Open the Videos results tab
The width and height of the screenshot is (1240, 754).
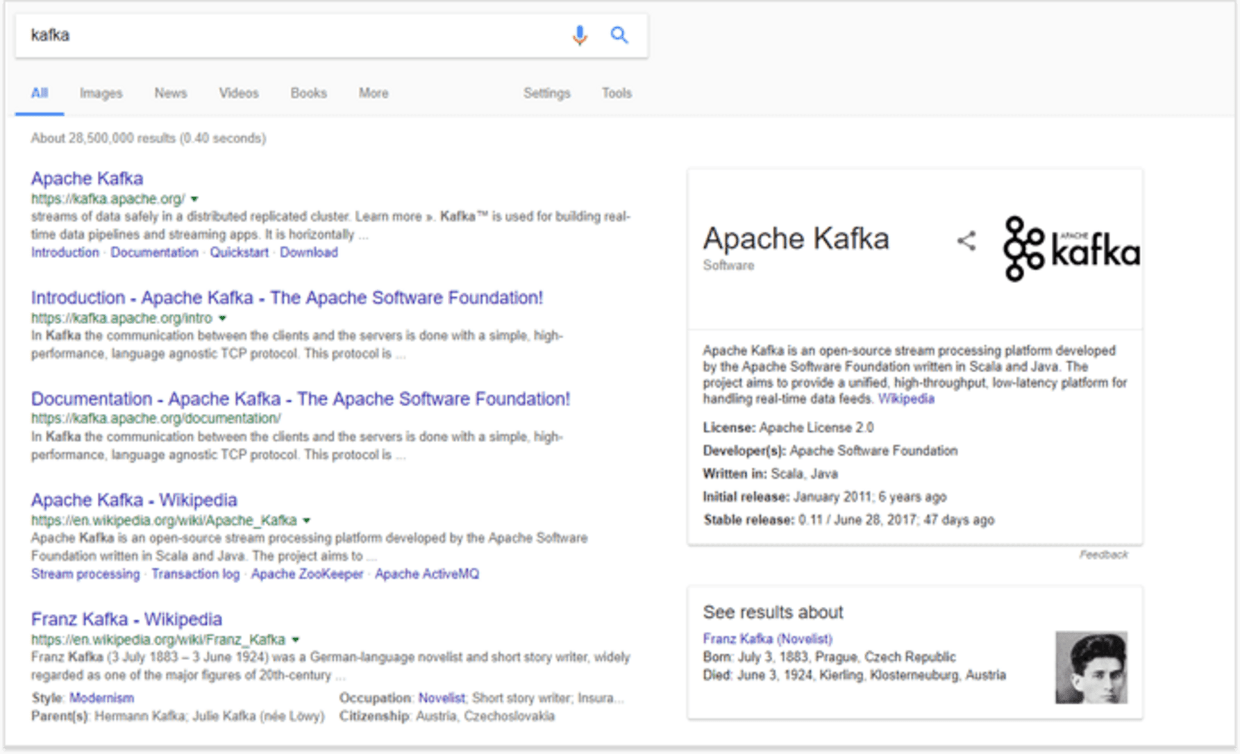click(x=239, y=93)
